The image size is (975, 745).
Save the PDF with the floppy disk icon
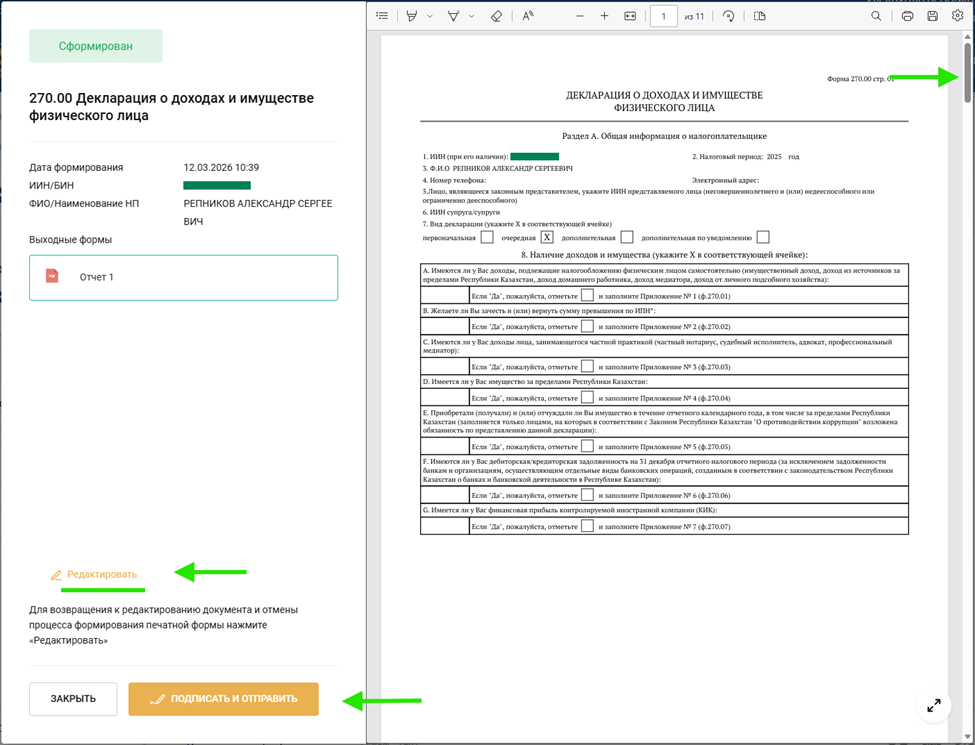(x=932, y=16)
